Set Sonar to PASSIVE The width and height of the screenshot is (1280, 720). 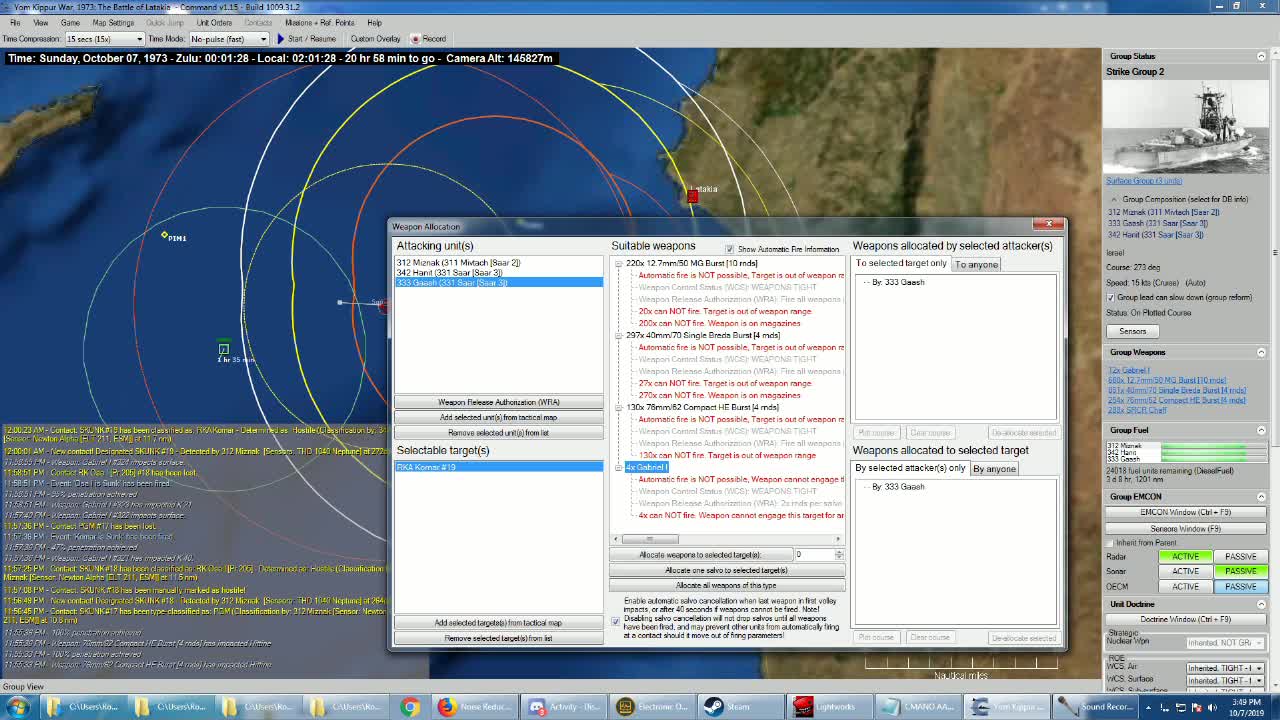pyautogui.click(x=1240, y=571)
